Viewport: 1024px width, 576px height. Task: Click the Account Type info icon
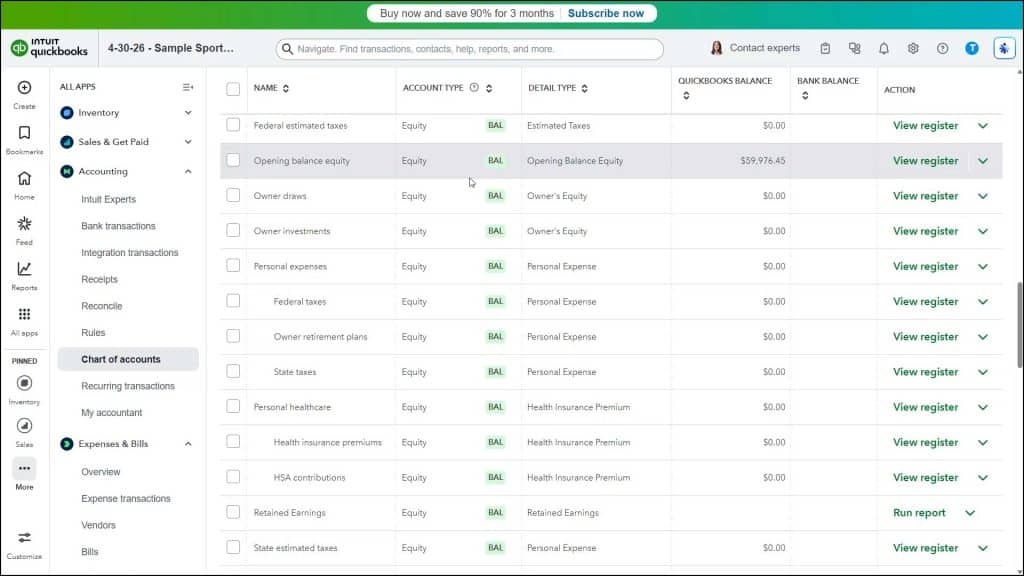(474, 88)
